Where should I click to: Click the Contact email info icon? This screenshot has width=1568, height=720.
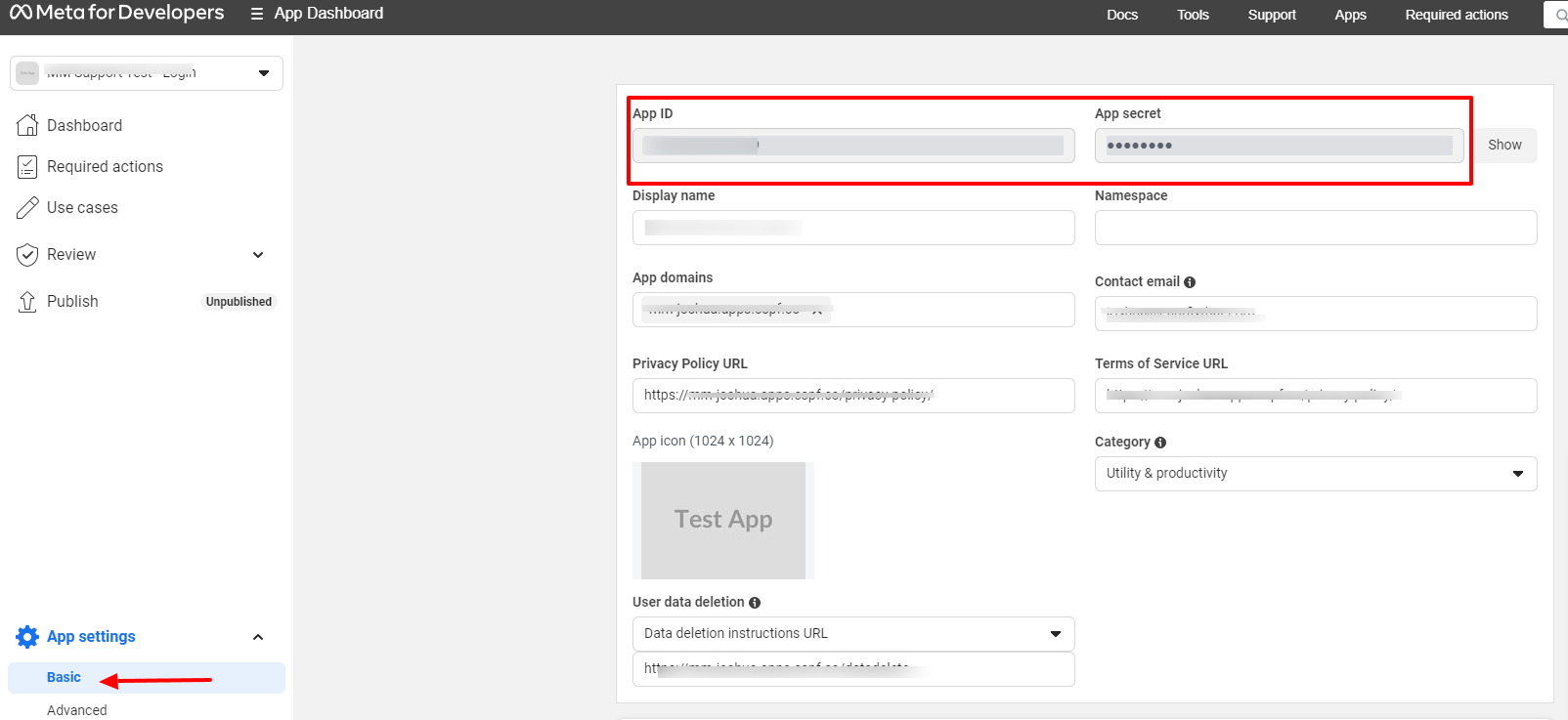pos(1190,282)
